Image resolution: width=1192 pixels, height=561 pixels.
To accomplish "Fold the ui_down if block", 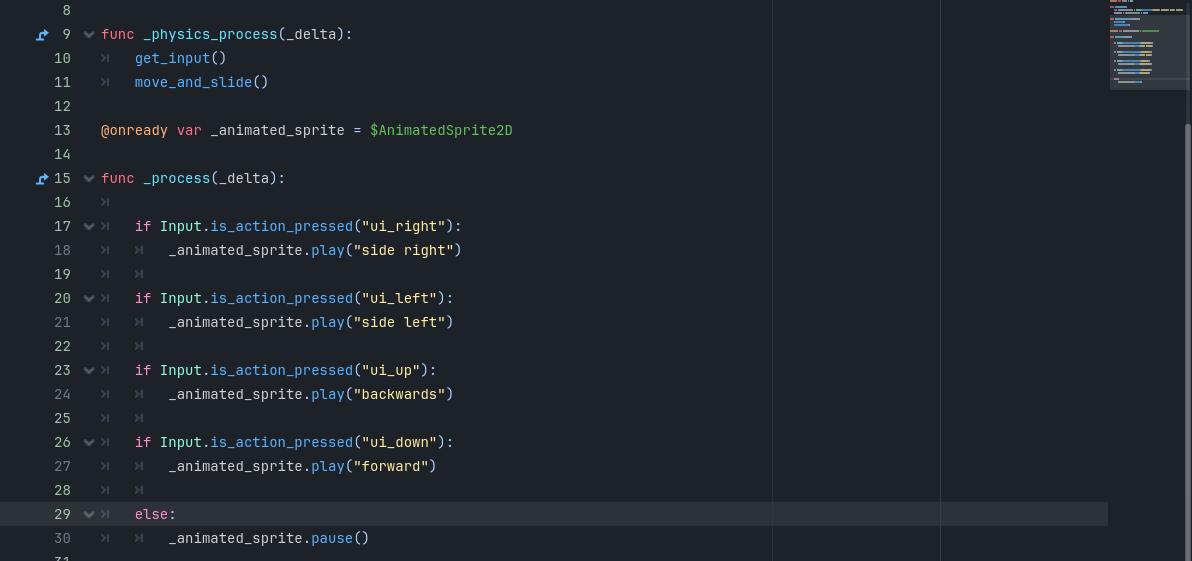I will click(89, 443).
